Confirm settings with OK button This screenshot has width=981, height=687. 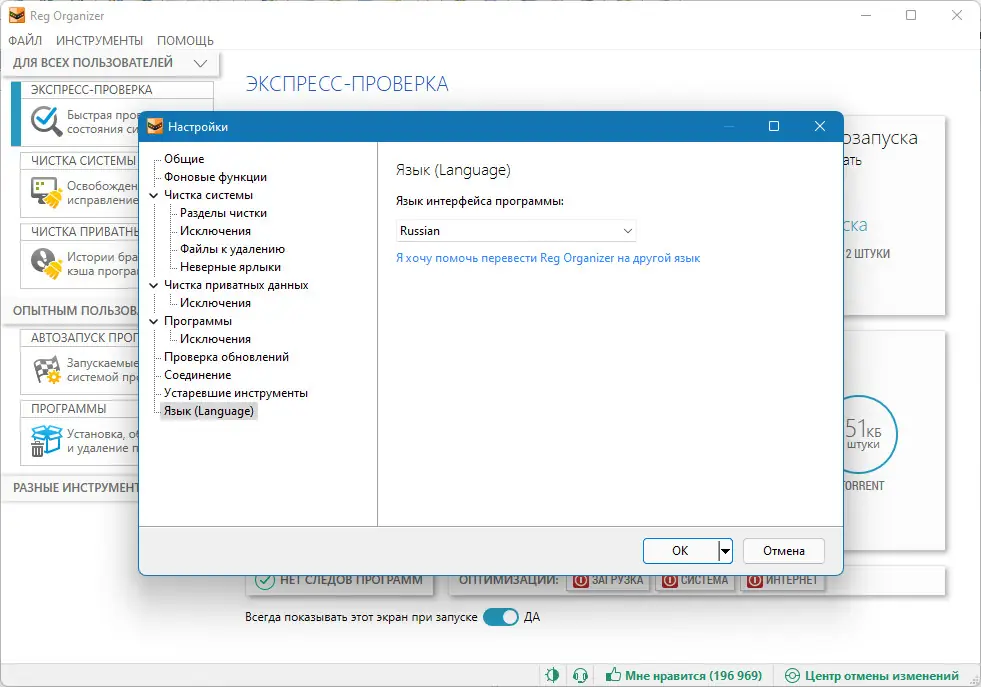(680, 551)
